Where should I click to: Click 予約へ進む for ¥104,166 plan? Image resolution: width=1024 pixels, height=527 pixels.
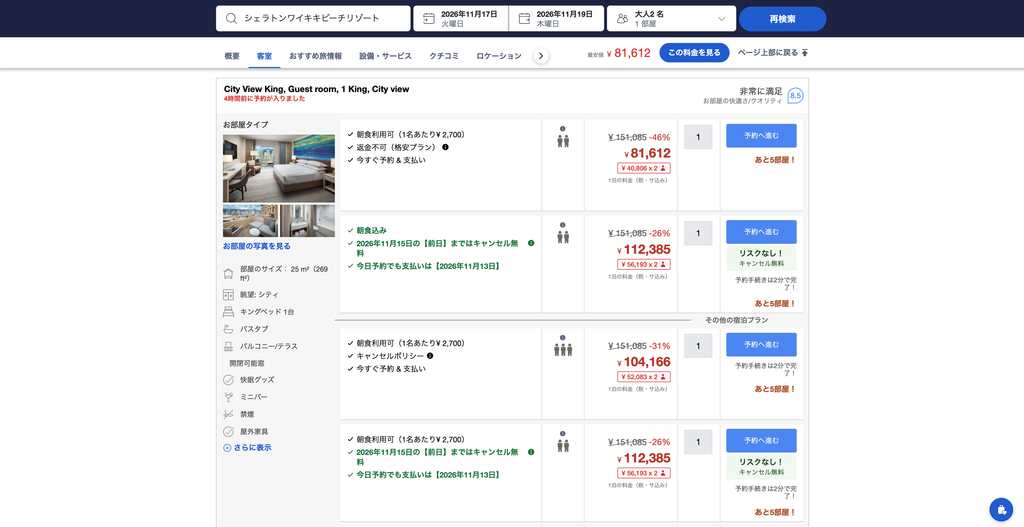(x=761, y=345)
